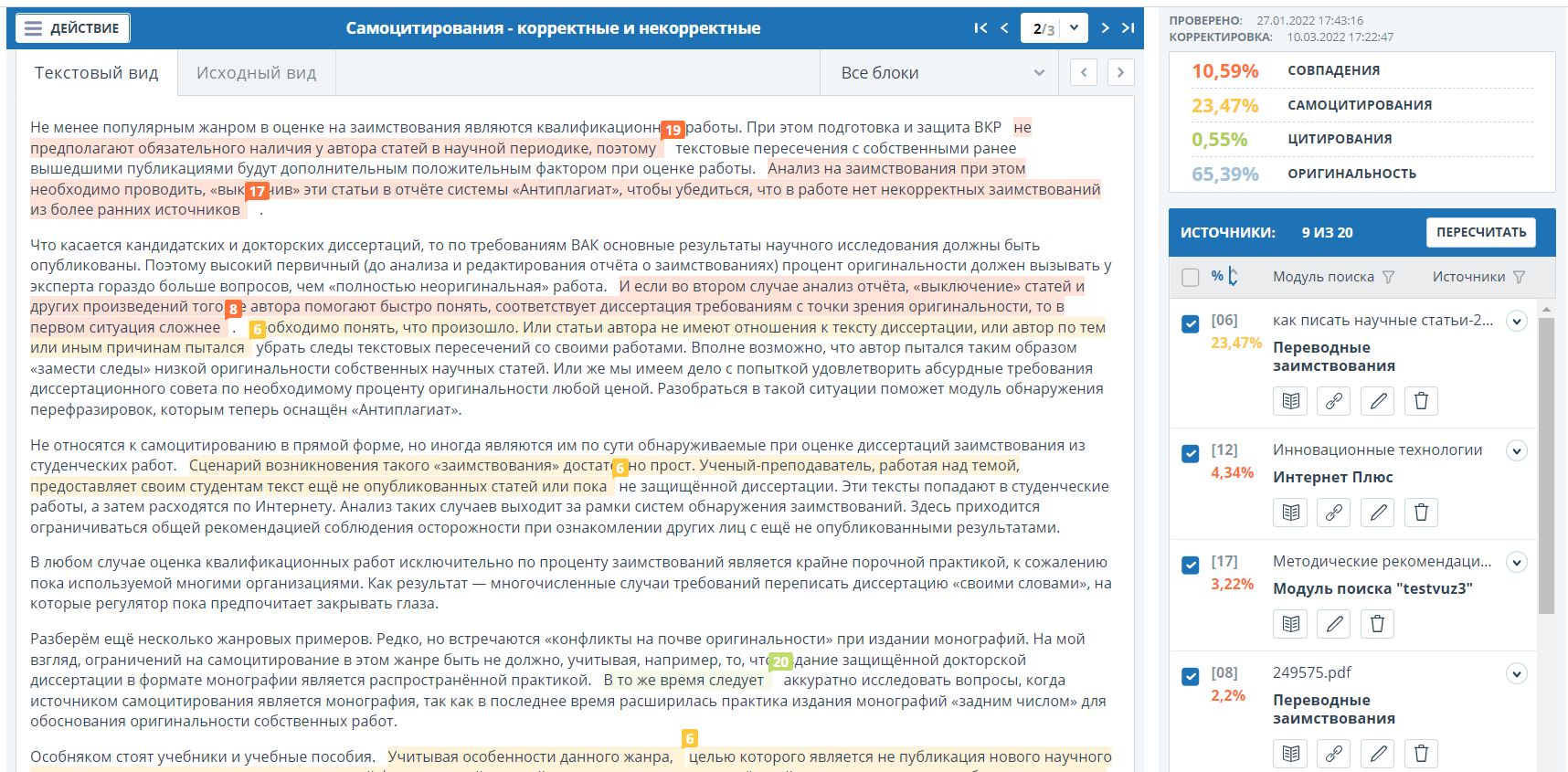Go to previous block with left arrow button
This screenshot has width=1568, height=772.
[1084, 72]
